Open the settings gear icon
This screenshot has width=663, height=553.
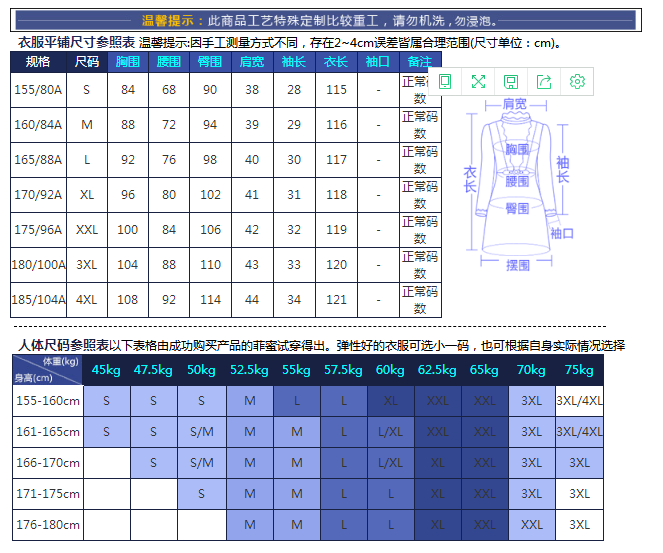tap(577, 82)
